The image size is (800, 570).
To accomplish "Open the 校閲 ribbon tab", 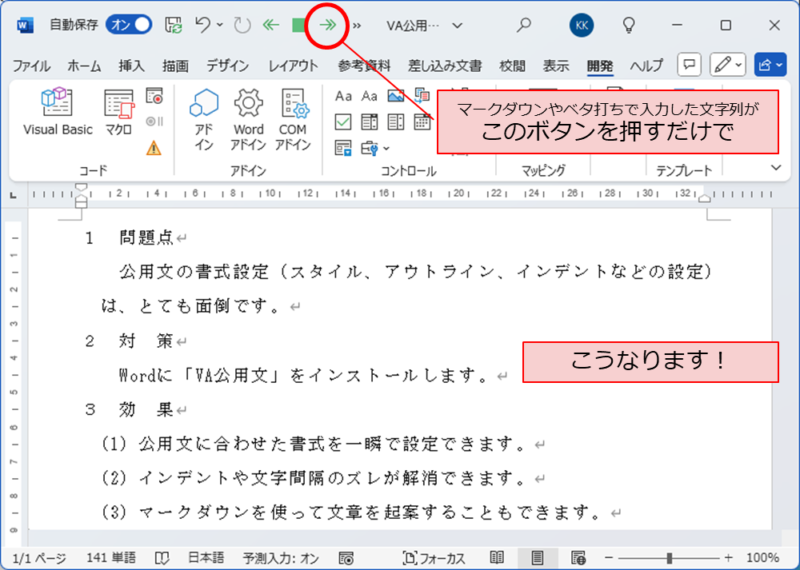I will point(512,66).
